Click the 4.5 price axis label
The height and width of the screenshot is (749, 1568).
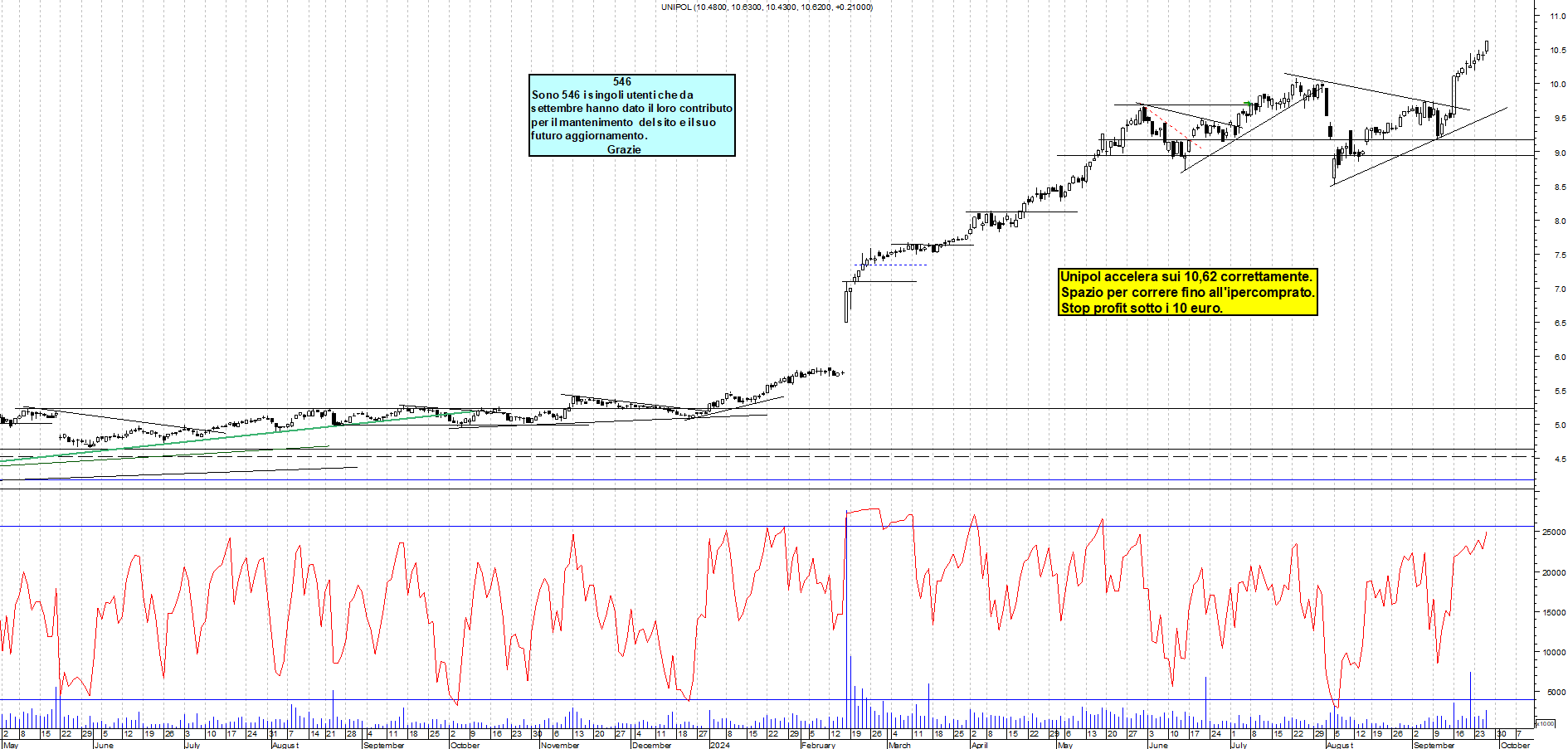[x=1559, y=460]
